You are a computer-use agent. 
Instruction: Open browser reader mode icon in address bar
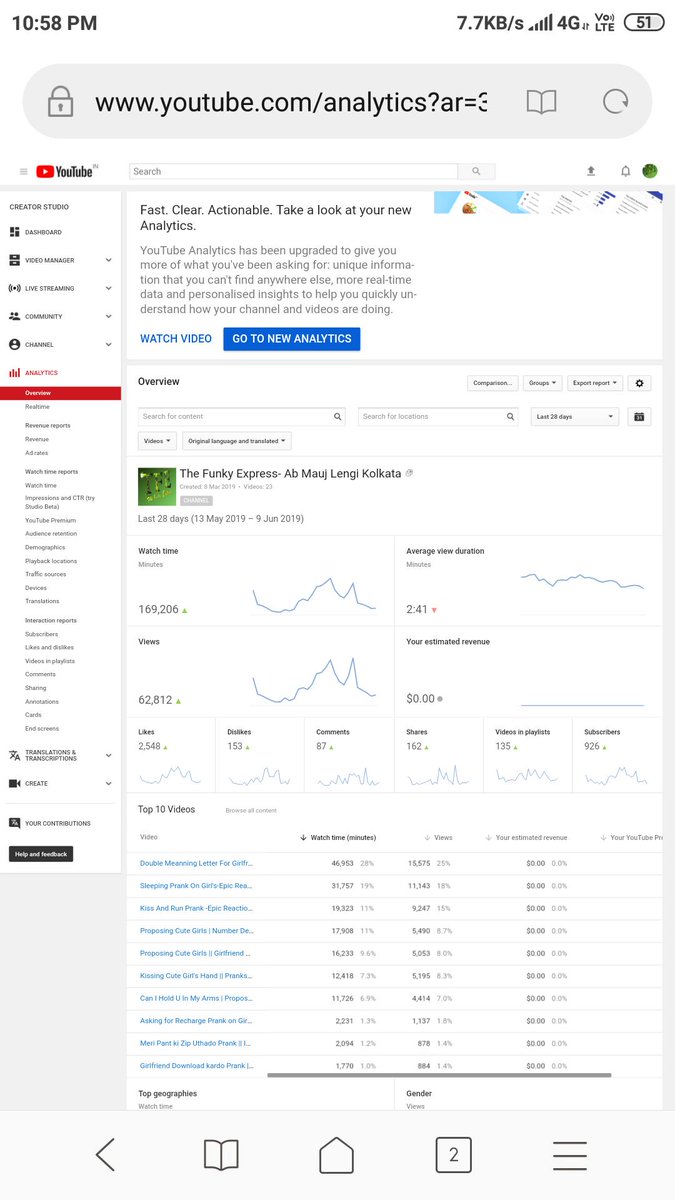point(541,102)
